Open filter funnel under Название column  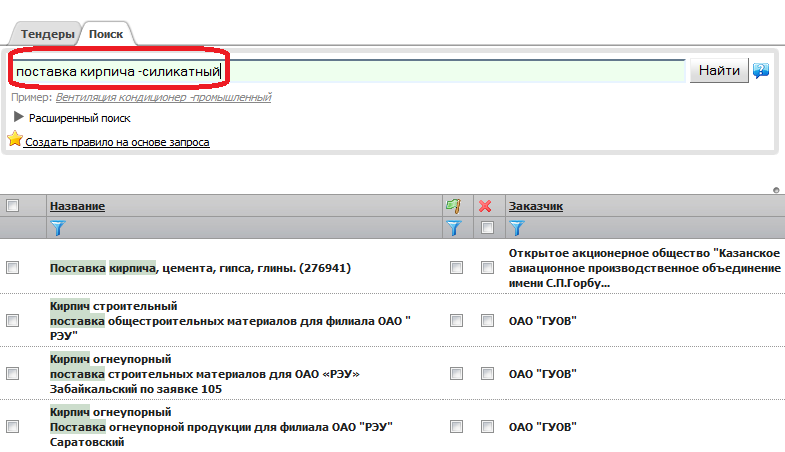click(58, 228)
